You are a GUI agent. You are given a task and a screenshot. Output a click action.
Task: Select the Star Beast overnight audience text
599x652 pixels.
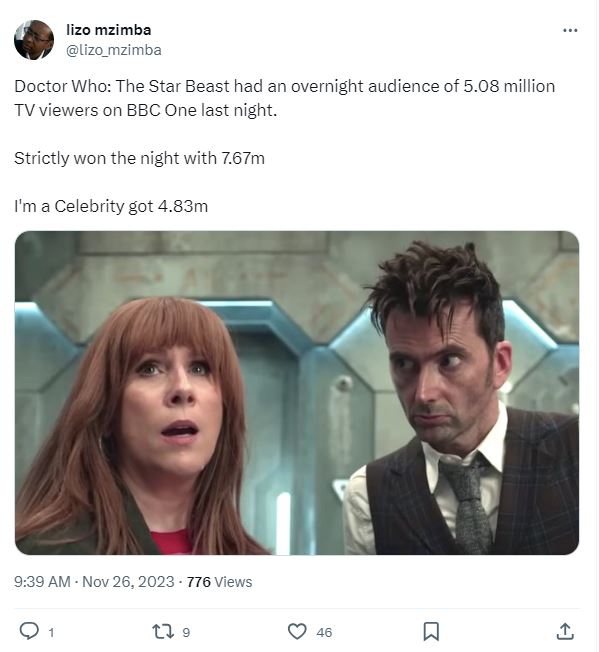[x=285, y=86]
